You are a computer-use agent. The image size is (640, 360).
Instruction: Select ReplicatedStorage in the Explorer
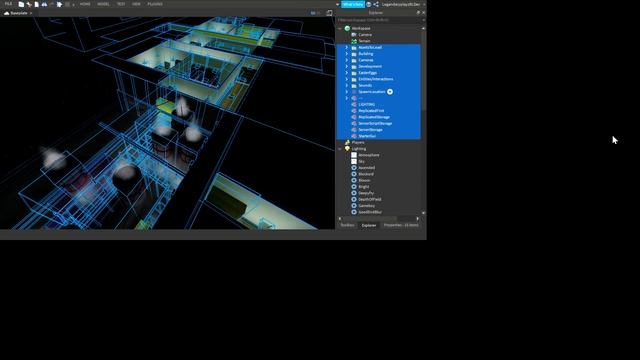(374, 117)
